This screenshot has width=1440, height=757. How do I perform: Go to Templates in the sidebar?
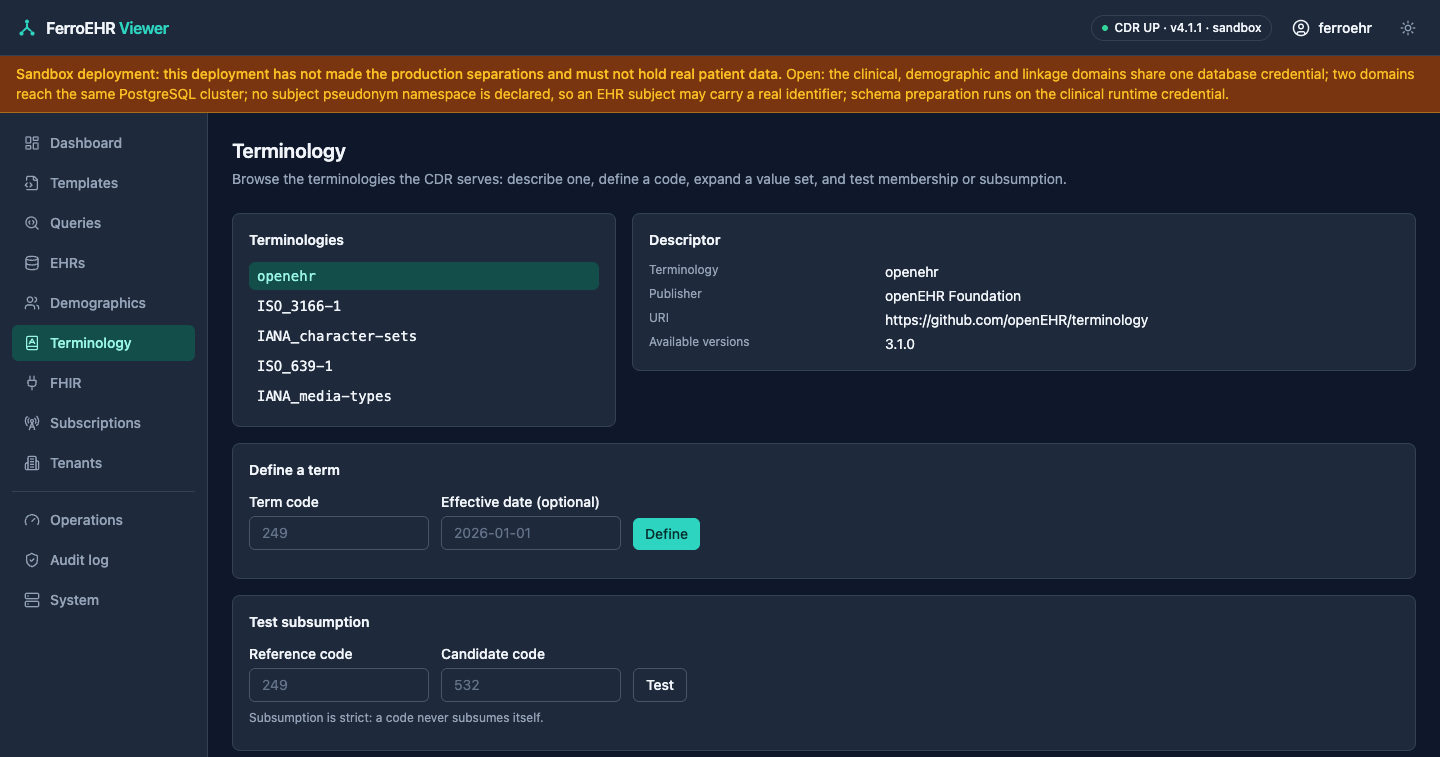(x=103, y=183)
